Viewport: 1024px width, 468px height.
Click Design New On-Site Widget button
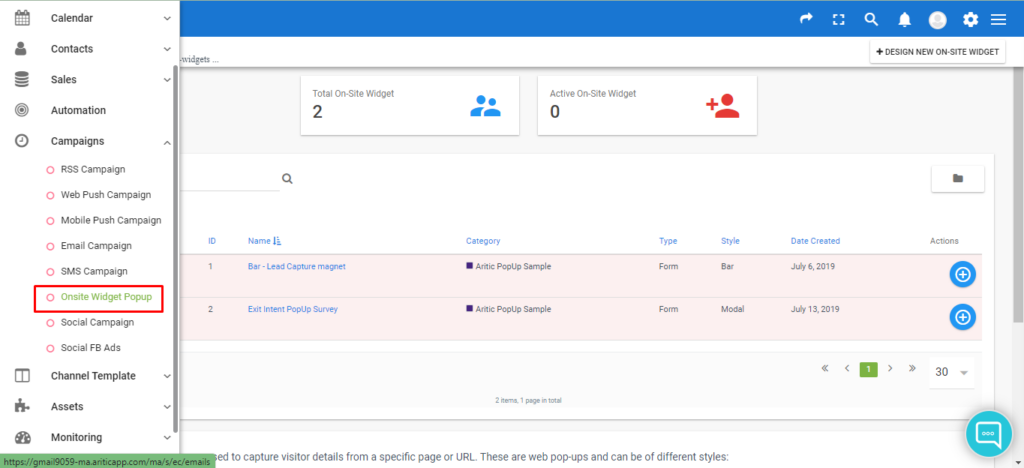point(937,52)
